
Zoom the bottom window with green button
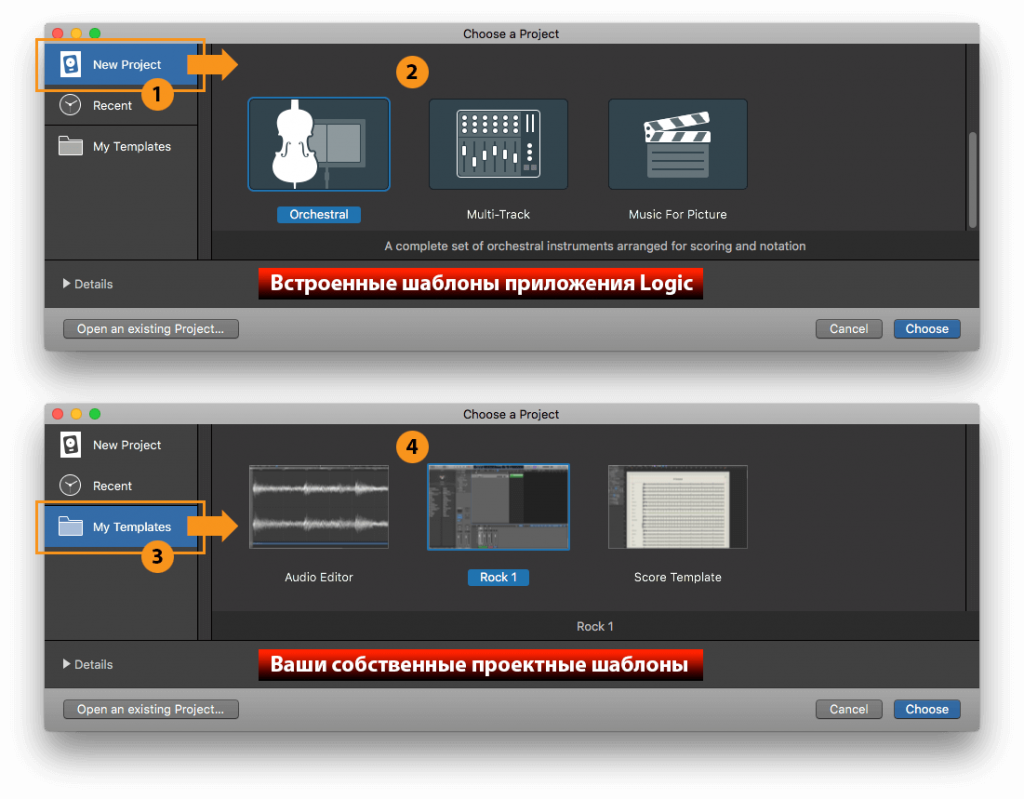[95, 414]
